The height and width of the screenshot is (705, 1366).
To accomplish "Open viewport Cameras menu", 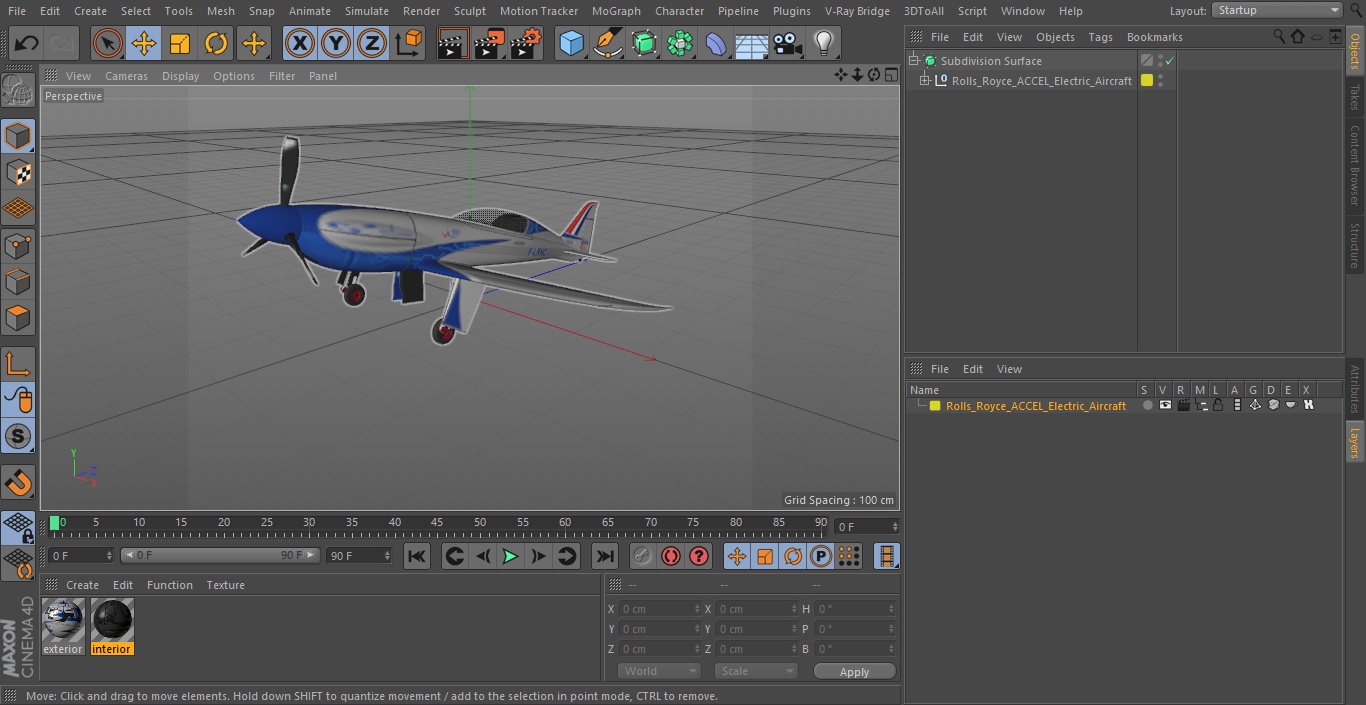I will [x=126, y=76].
